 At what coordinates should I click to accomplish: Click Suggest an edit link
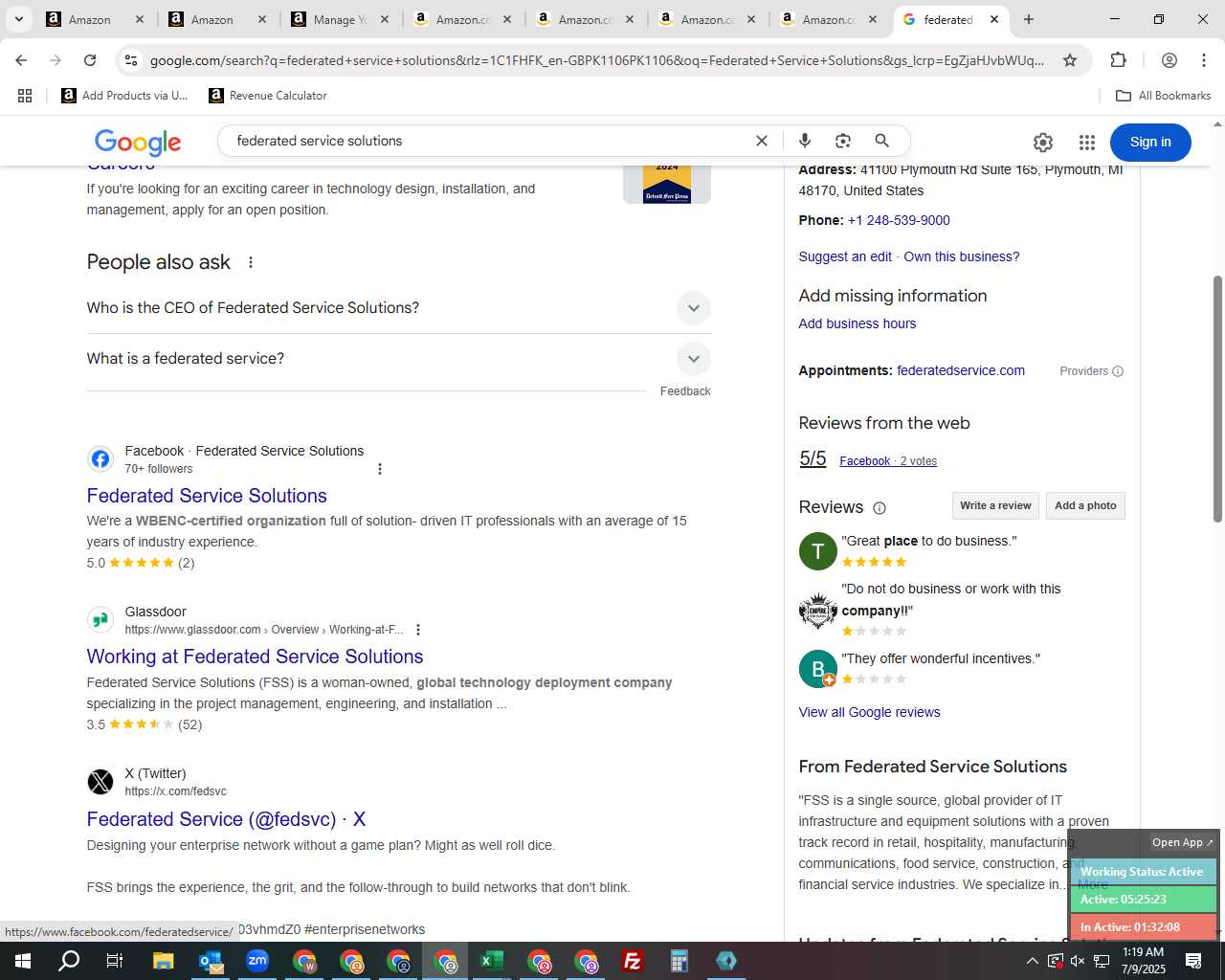(x=845, y=257)
